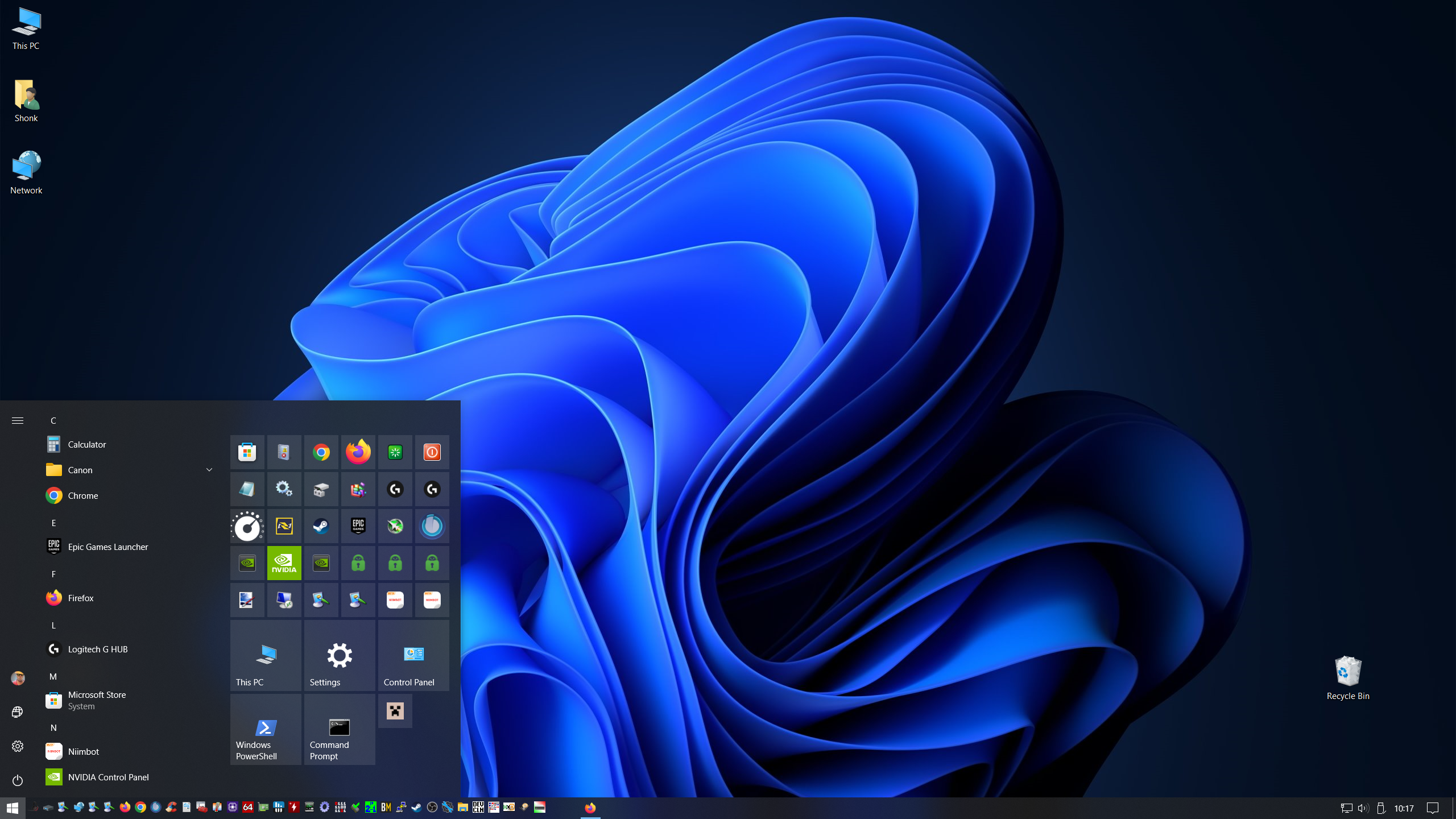This screenshot has height=819, width=1456.
Task: Open the HxD hex editor taskbar icon
Action: (x=509, y=807)
